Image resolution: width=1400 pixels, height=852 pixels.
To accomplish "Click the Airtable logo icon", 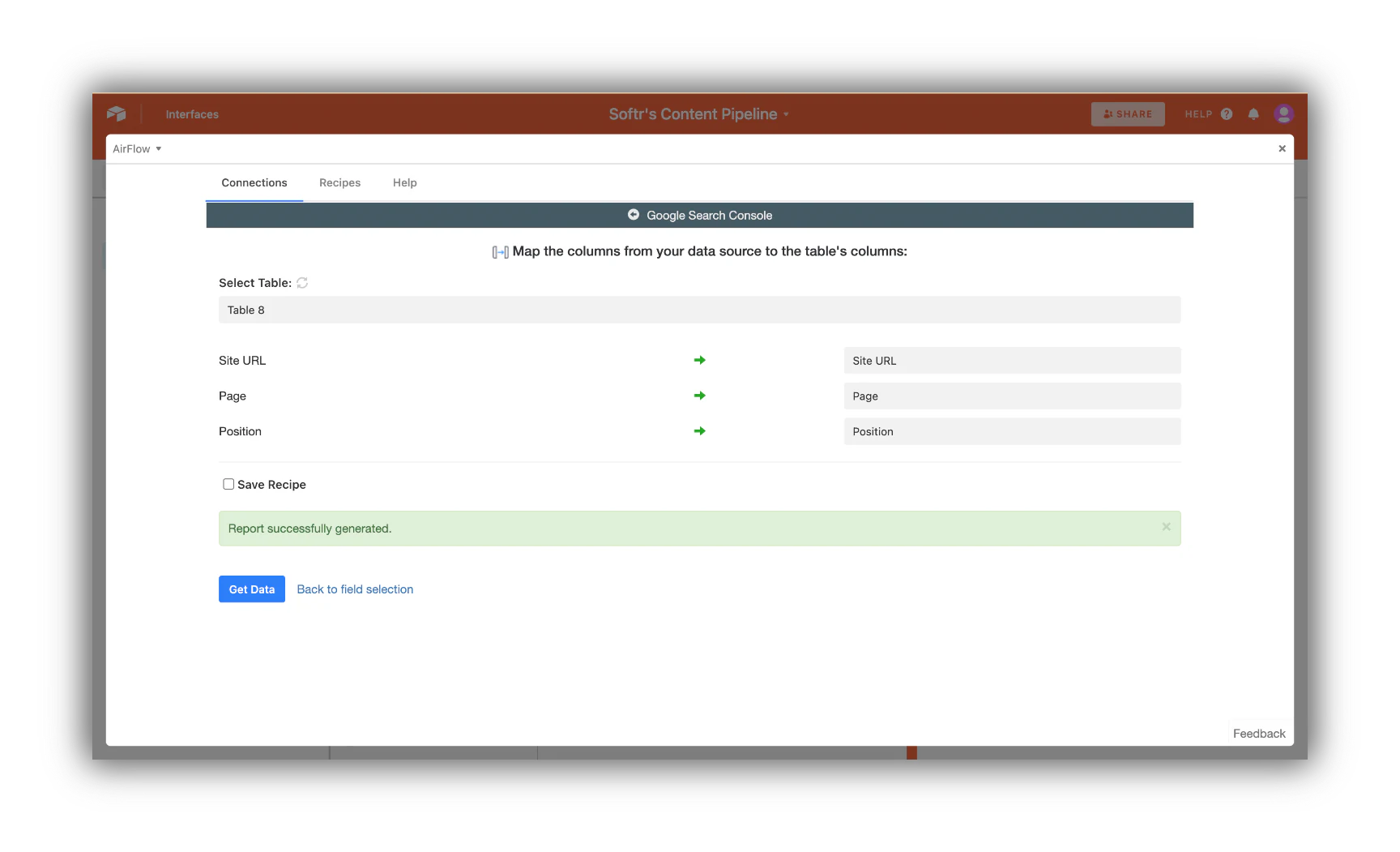I will 117,114.
